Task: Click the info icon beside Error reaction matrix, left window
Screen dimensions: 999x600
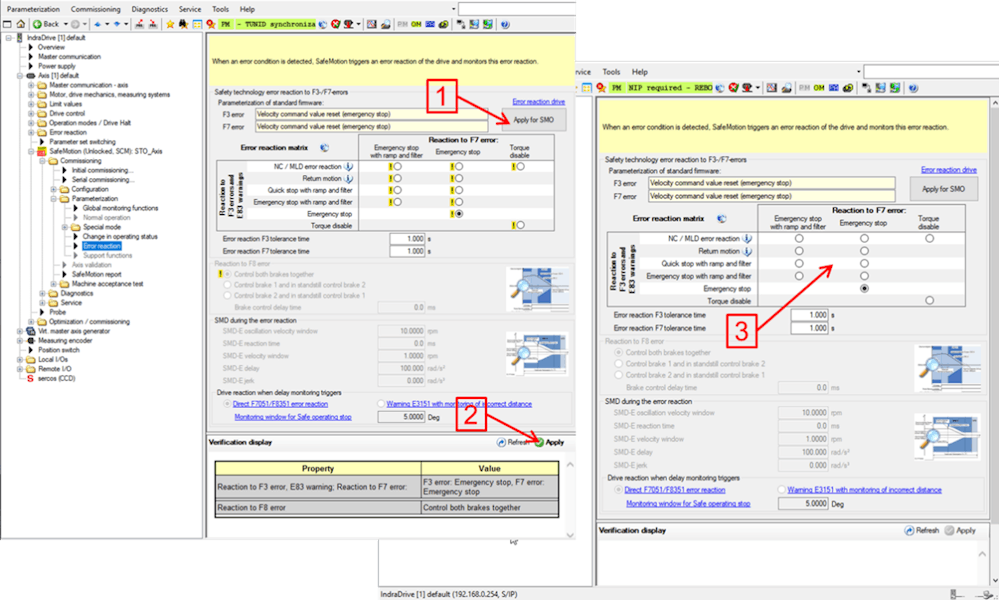Action: coord(324,148)
